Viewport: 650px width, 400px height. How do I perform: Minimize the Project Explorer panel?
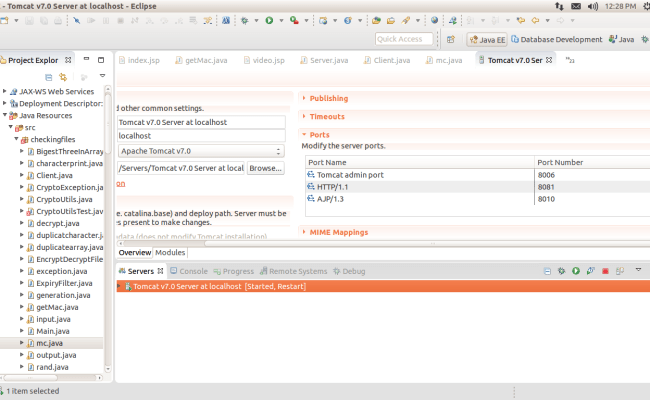coord(86,59)
